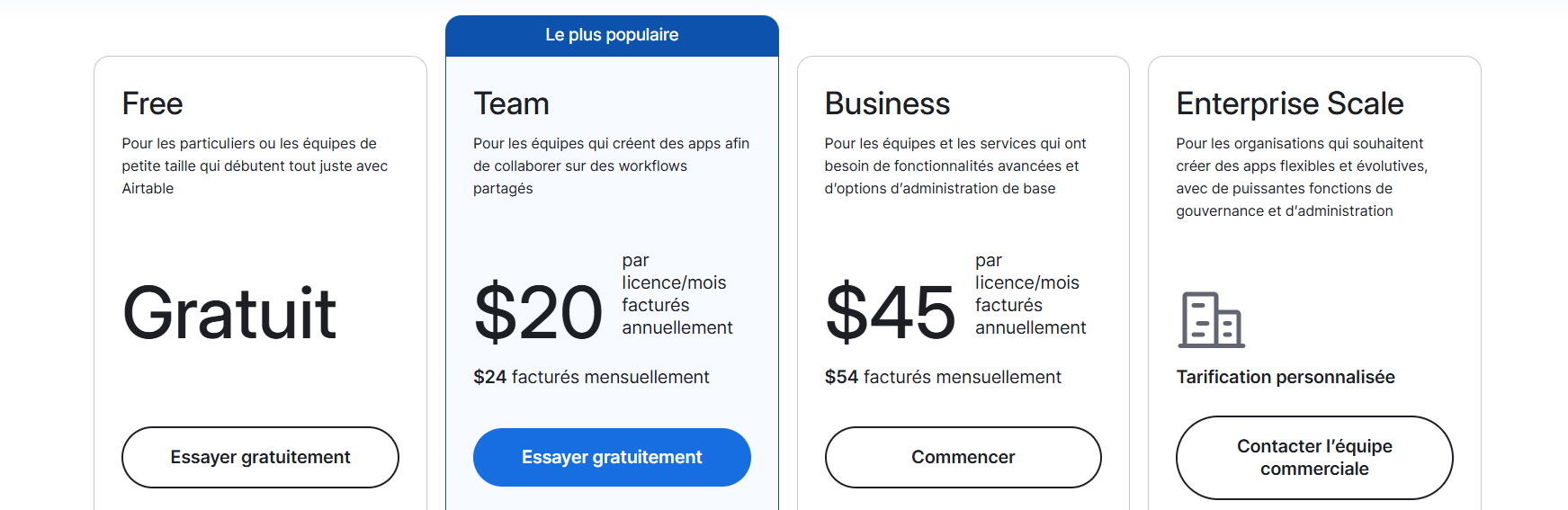Click the Enterprise description about gouvernance
1568x510 pixels.
1301,177
